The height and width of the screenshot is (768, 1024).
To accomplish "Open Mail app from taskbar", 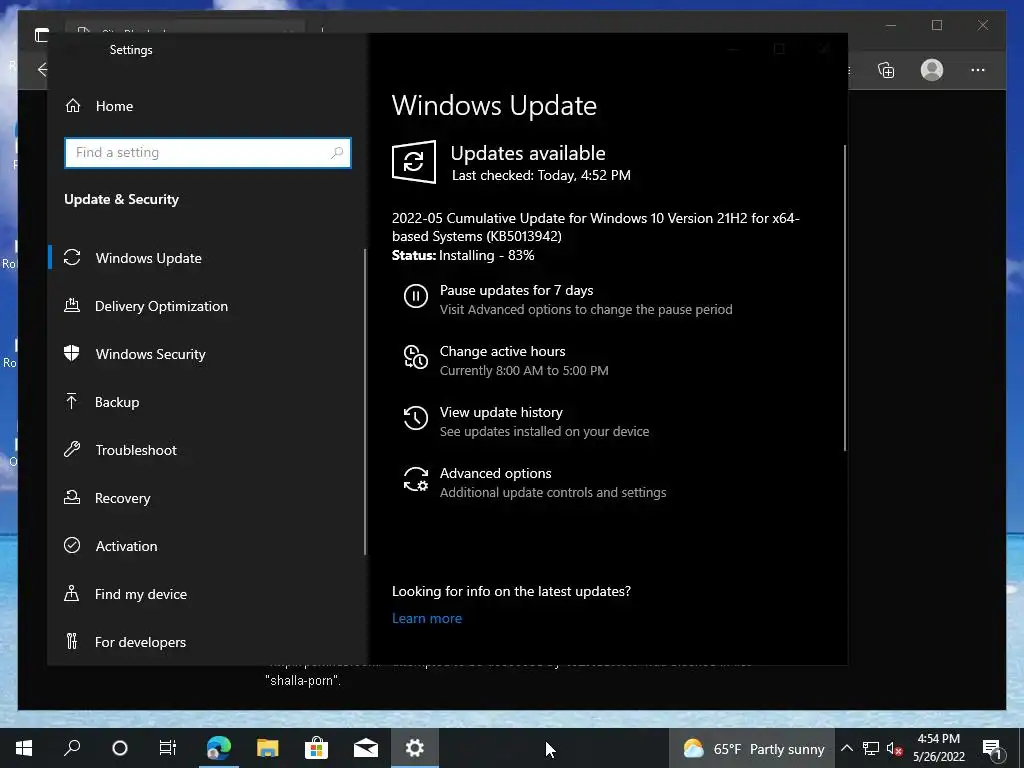I will point(366,748).
